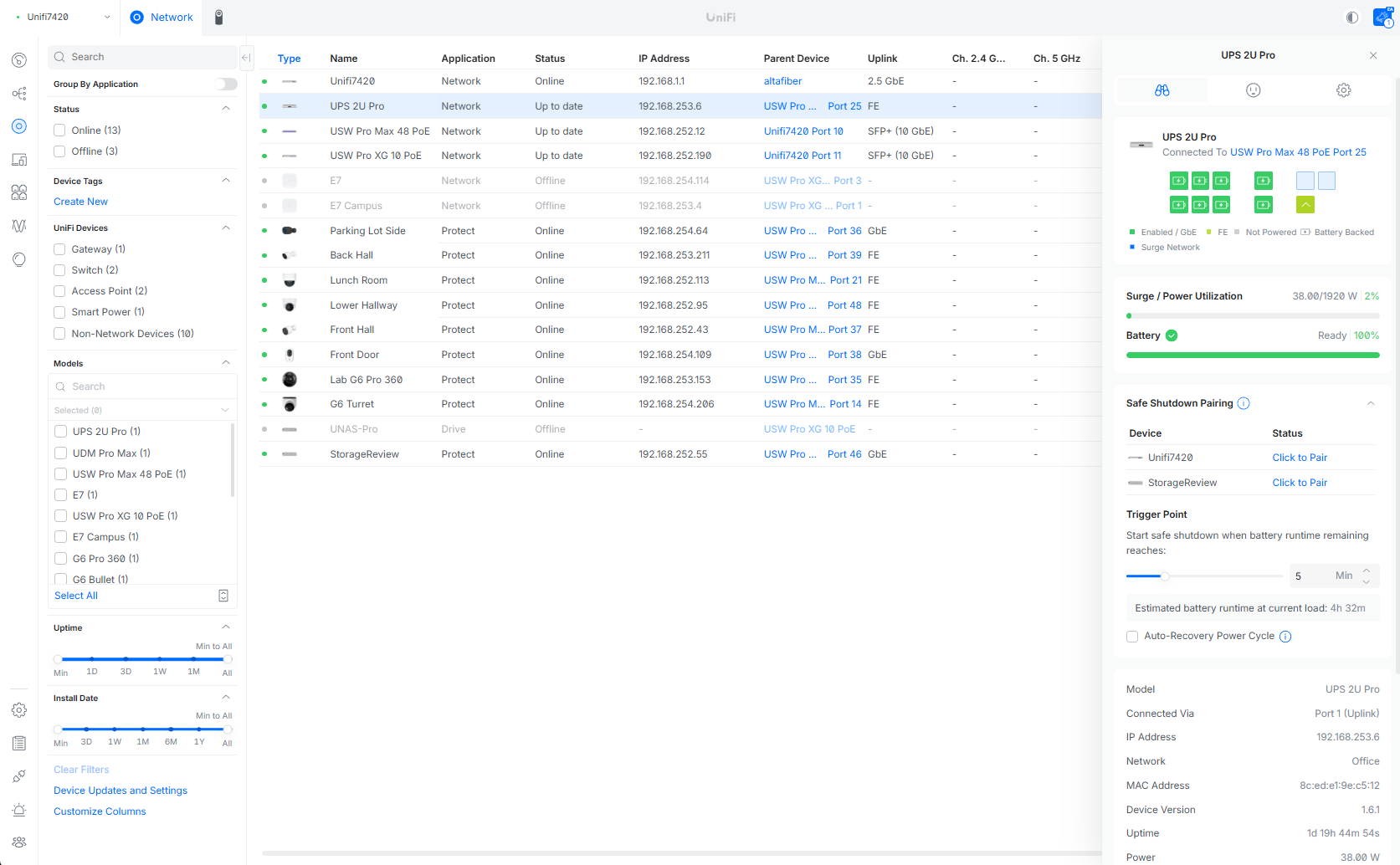
Task: Check the Access Point (2) filter
Action: (x=59, y=291)
